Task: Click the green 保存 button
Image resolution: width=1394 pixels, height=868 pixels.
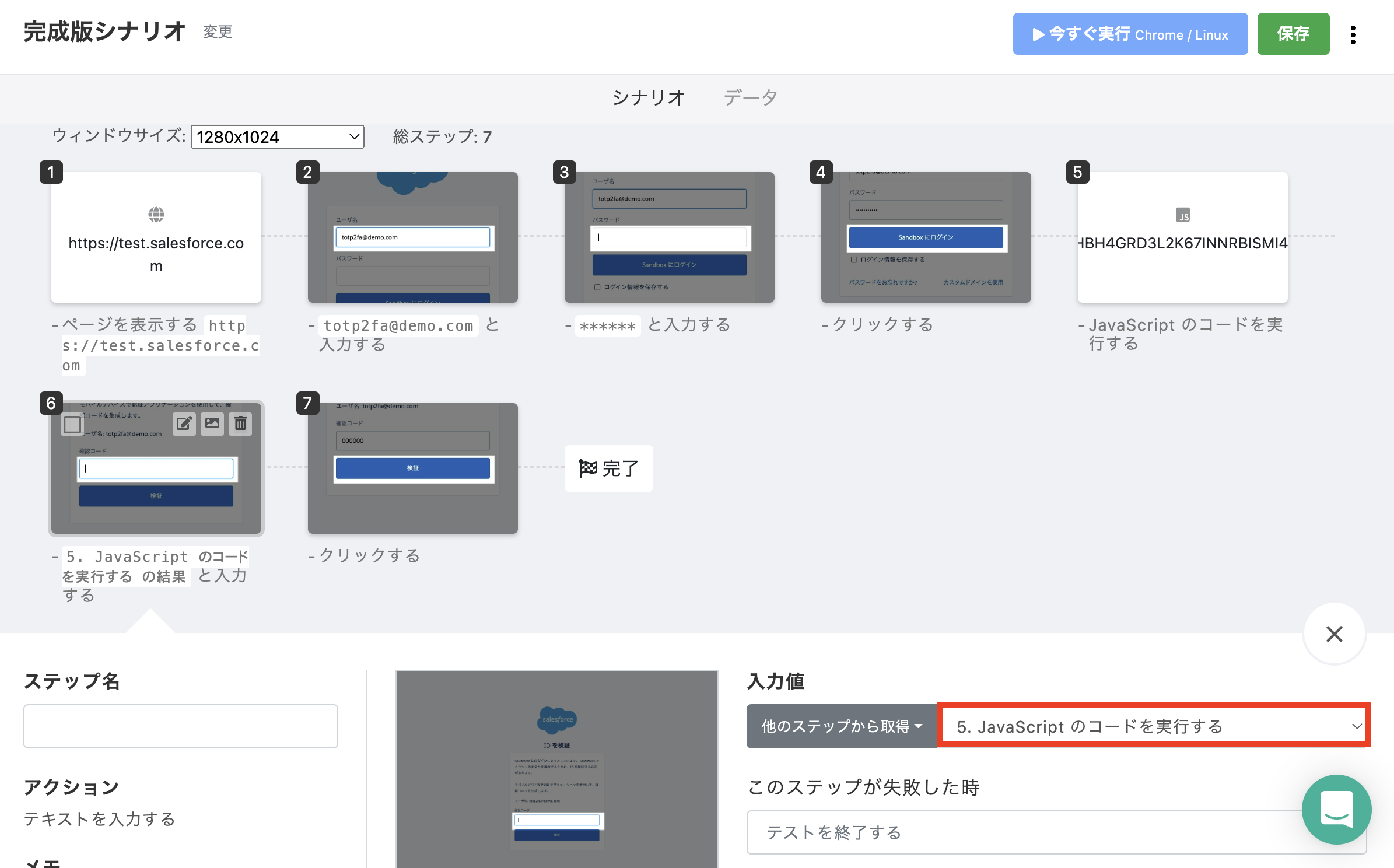Action: pos(1293,34)
